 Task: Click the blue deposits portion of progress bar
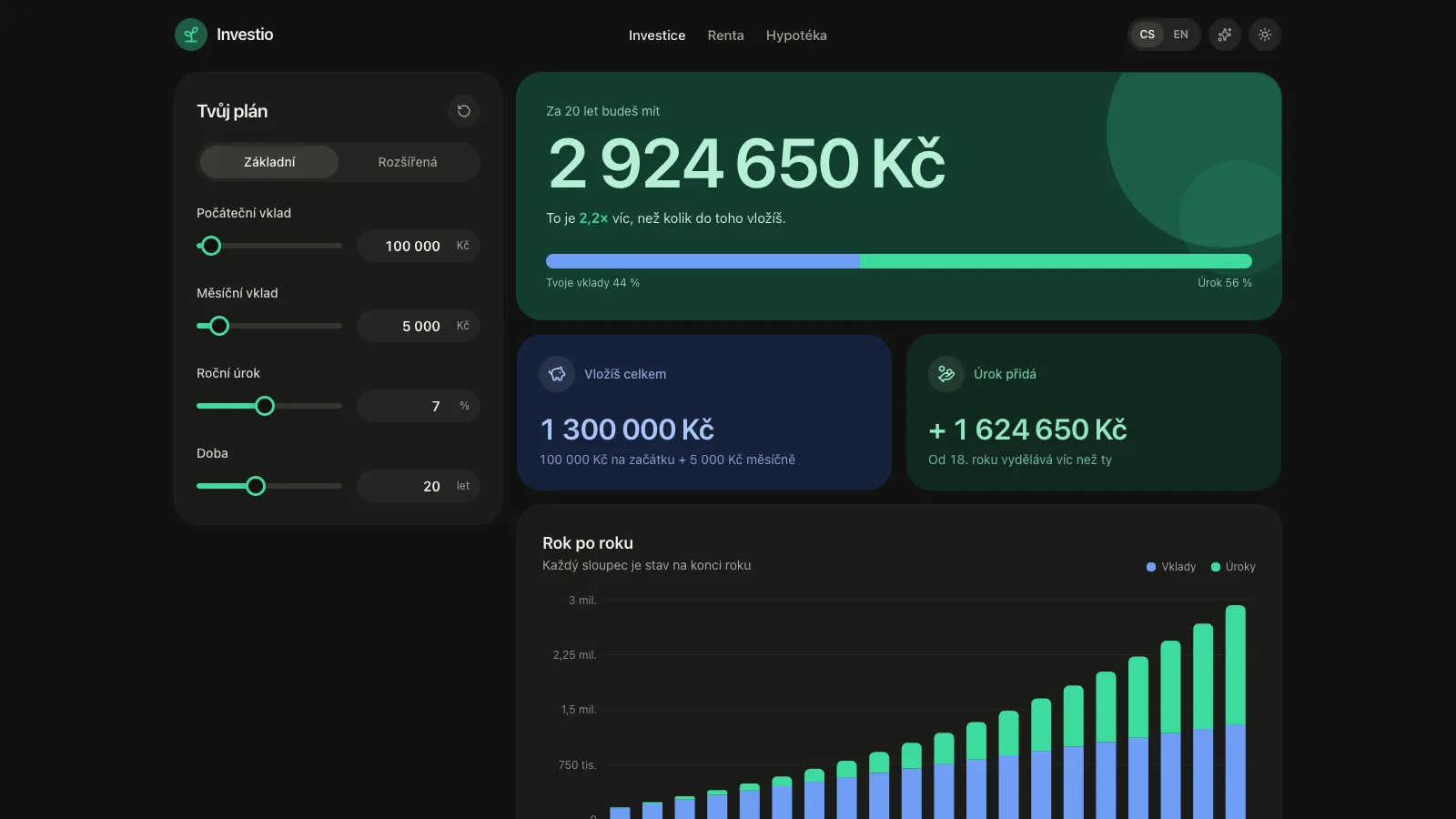[x=703, y=261]
